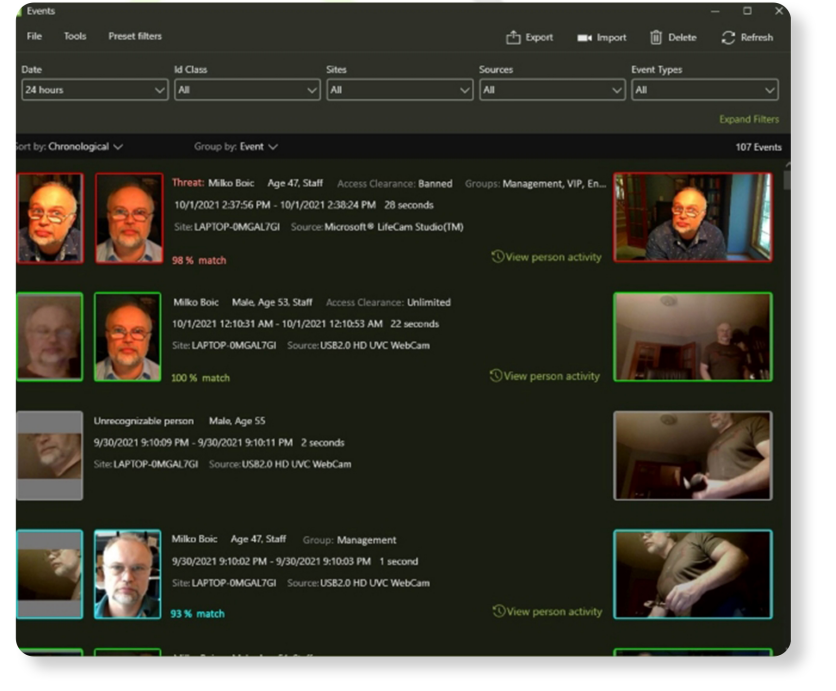
Task: Click the clock icon beside 98% match activity
Action: tap(497, 257)
